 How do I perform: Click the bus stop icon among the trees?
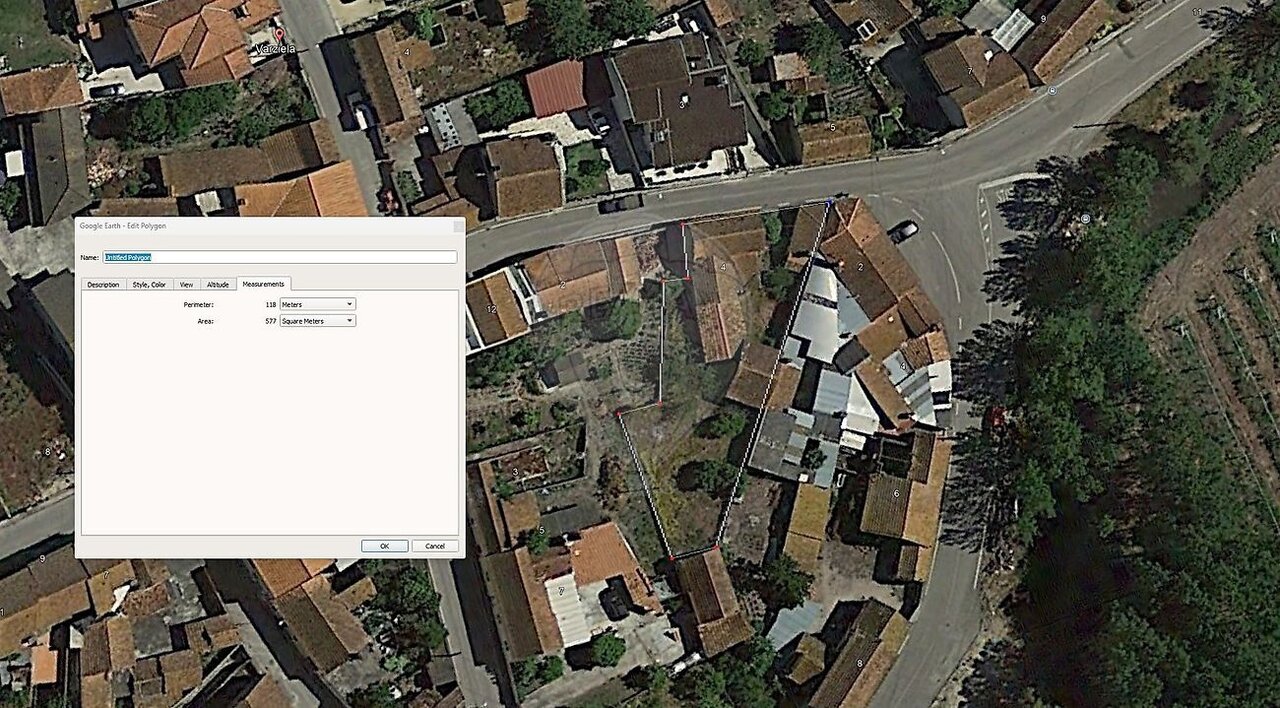tap(1085, 218)
